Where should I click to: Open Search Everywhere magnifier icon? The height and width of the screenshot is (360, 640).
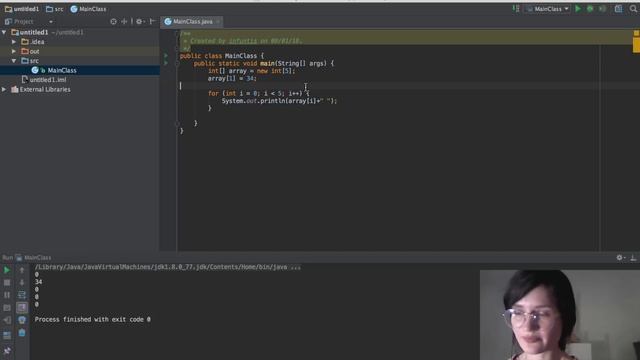click(633, 9)
